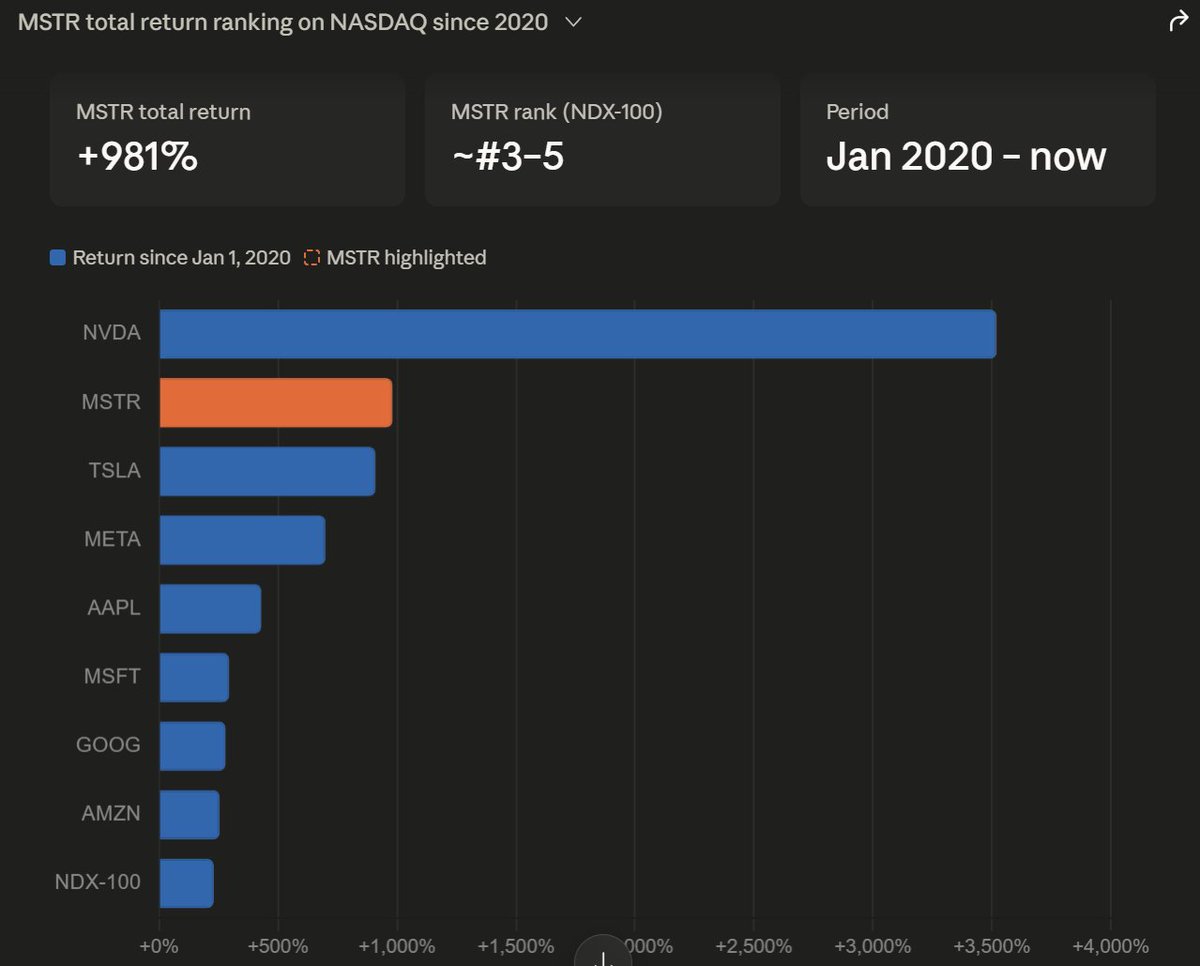The image size is (1200, 966).
Task: Select the META bar
Action: 242,540
